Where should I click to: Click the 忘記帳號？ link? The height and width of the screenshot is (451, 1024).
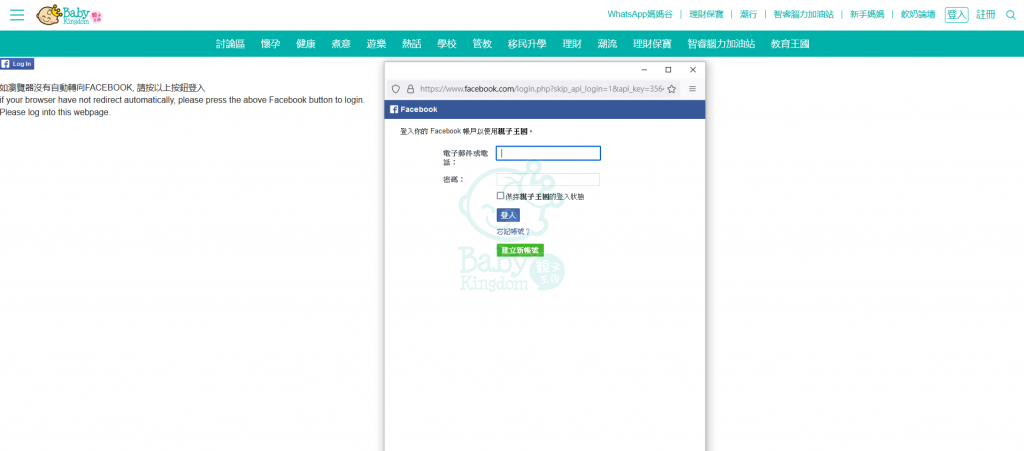tap(513, 232)
